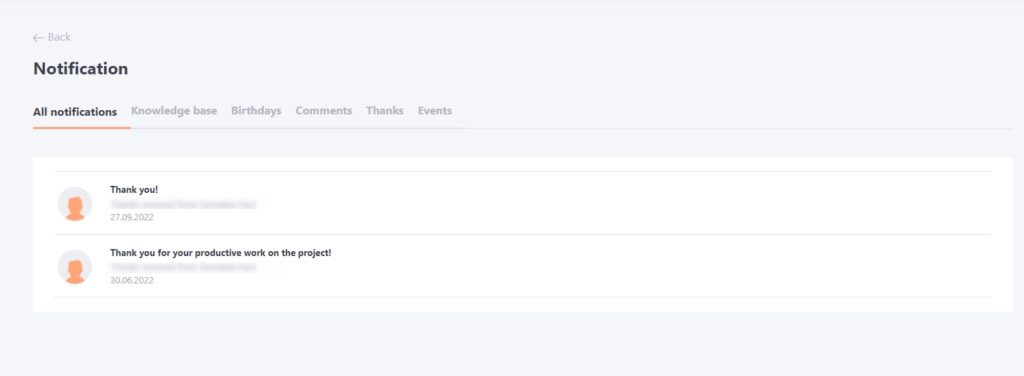The height and width of the screenshot is (376, 1024).
Task: Click the left arrow icon beside Back
Action: (x=38, y=38)
